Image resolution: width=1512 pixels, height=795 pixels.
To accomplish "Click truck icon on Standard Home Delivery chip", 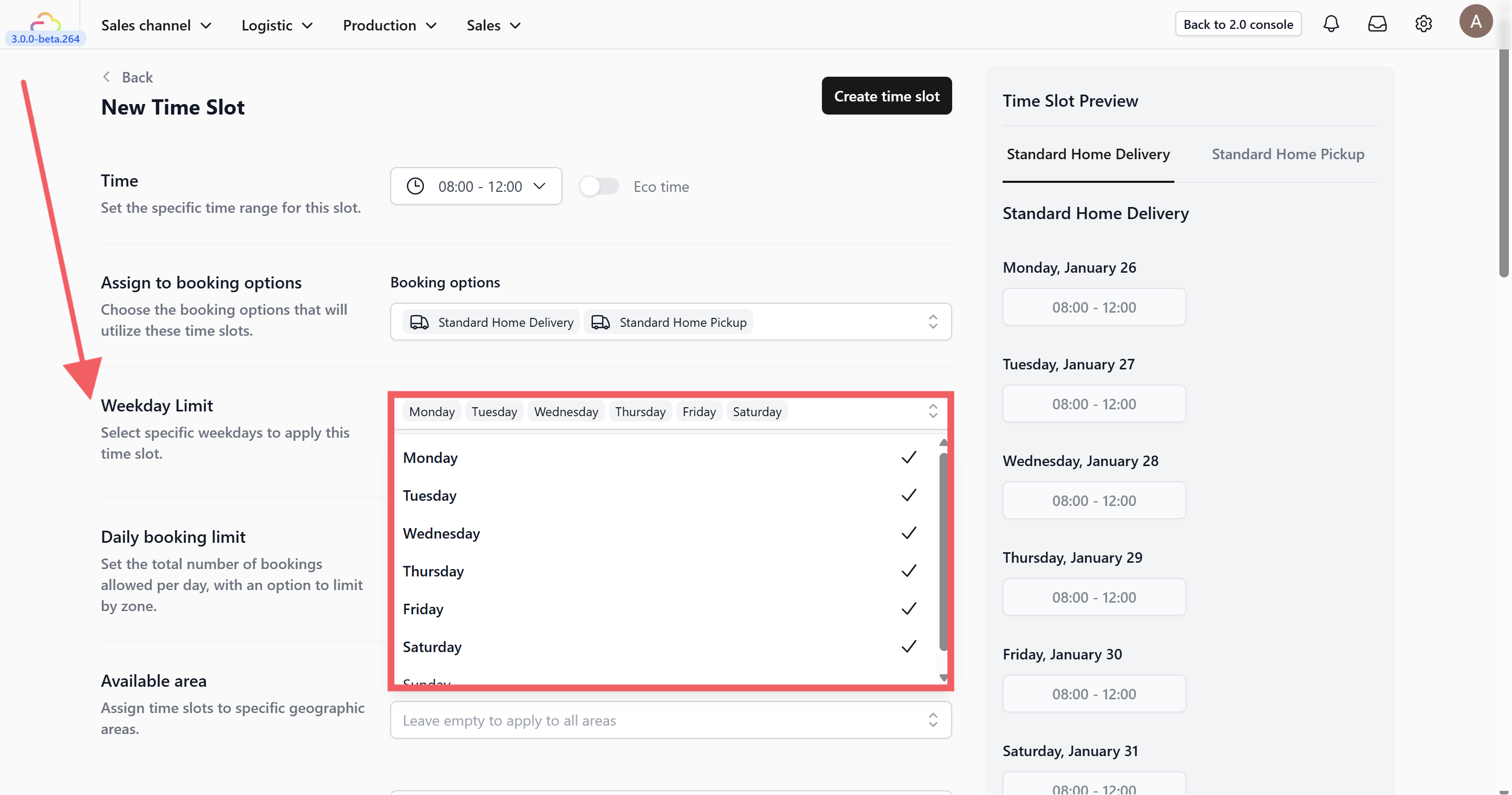I will click(x=419, y=322).
